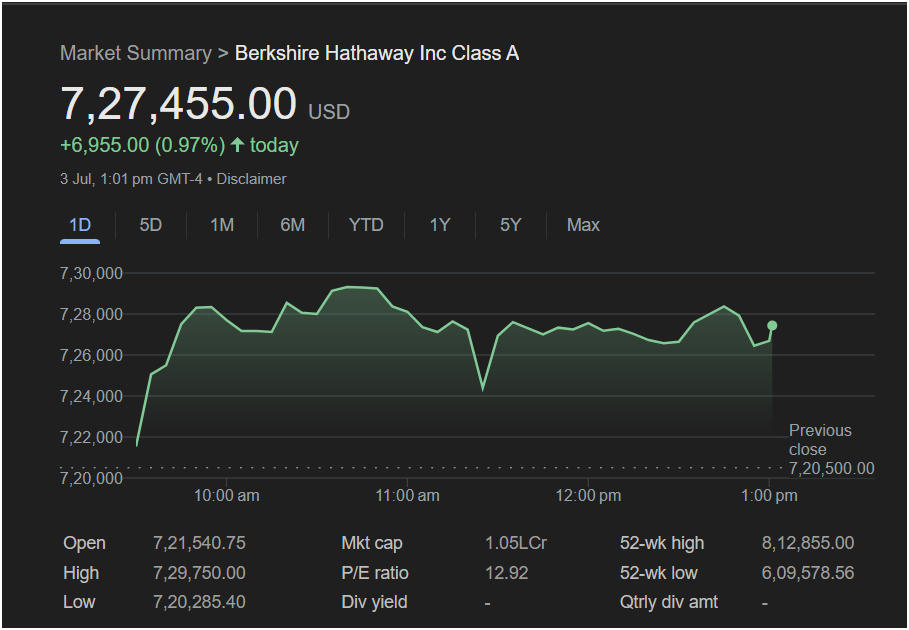Click the Market Summary breadcrumb link

135,53
